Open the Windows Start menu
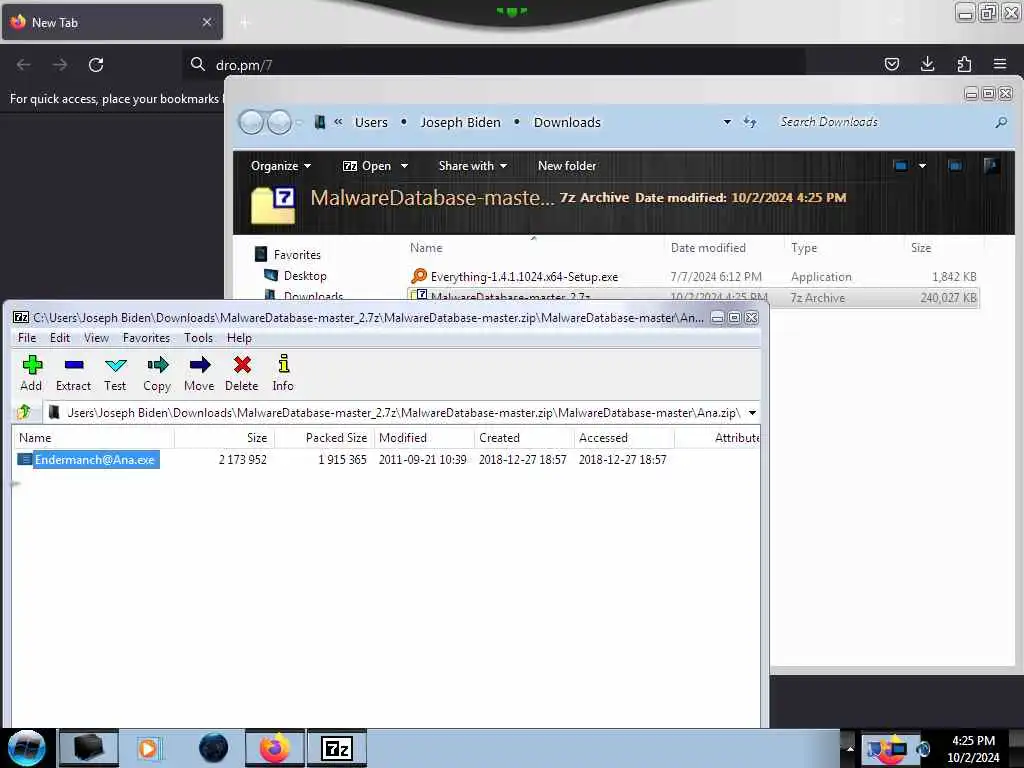Viewport: 1024px width, 768px height. pos(26,748)
